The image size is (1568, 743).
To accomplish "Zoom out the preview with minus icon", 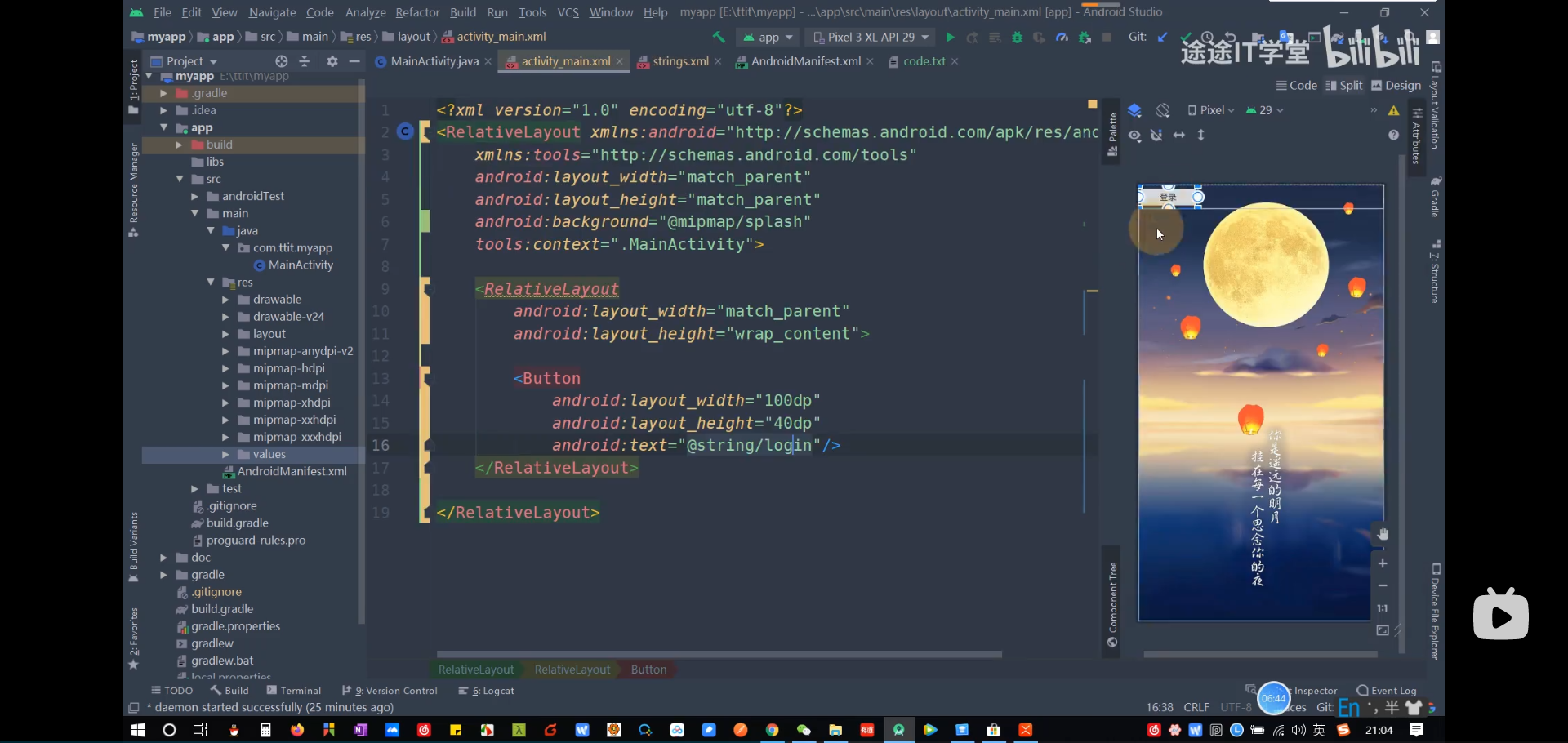I will [1382, 585].
